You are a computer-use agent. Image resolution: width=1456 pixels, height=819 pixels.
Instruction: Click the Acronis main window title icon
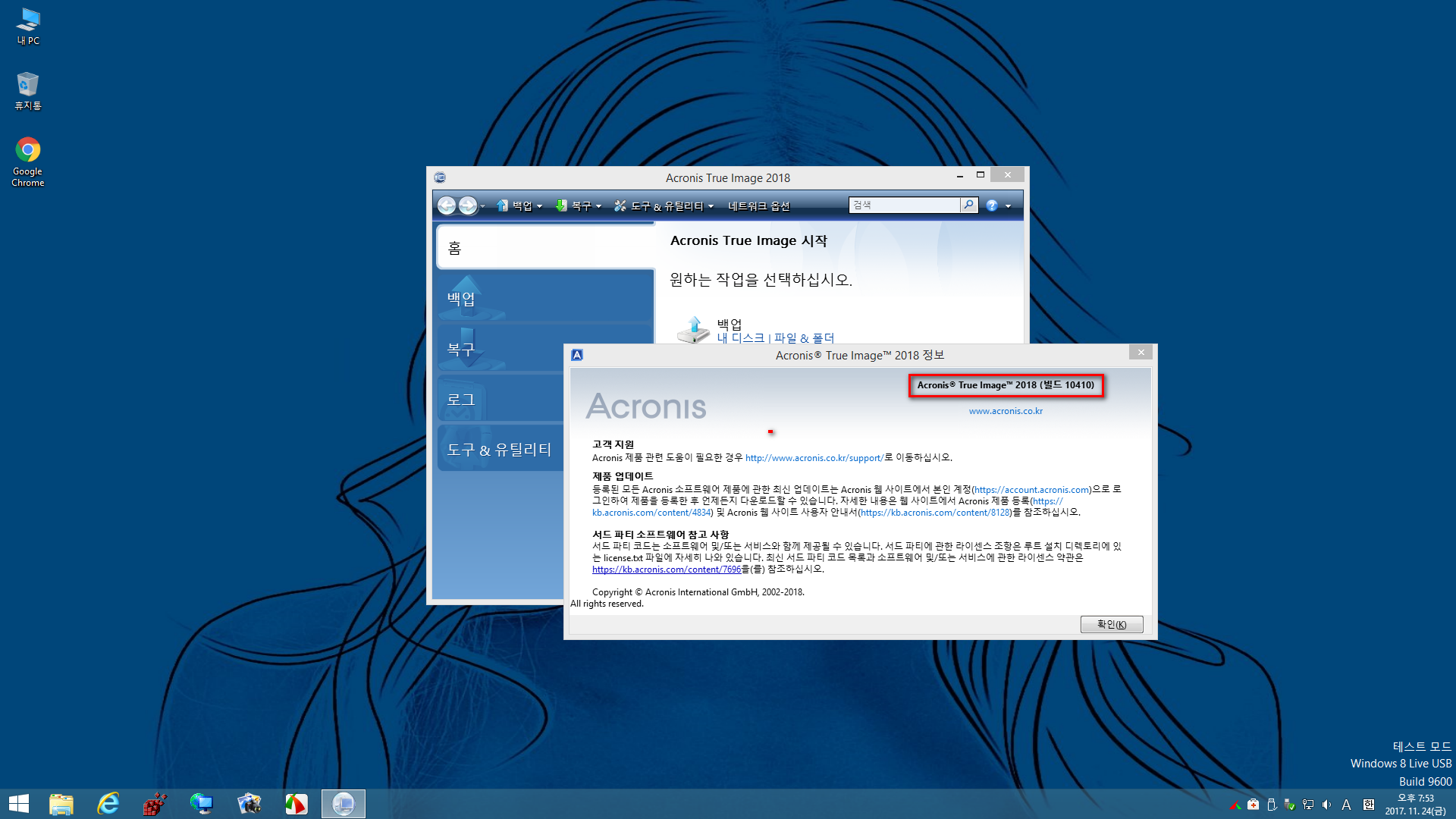[440, 177]
